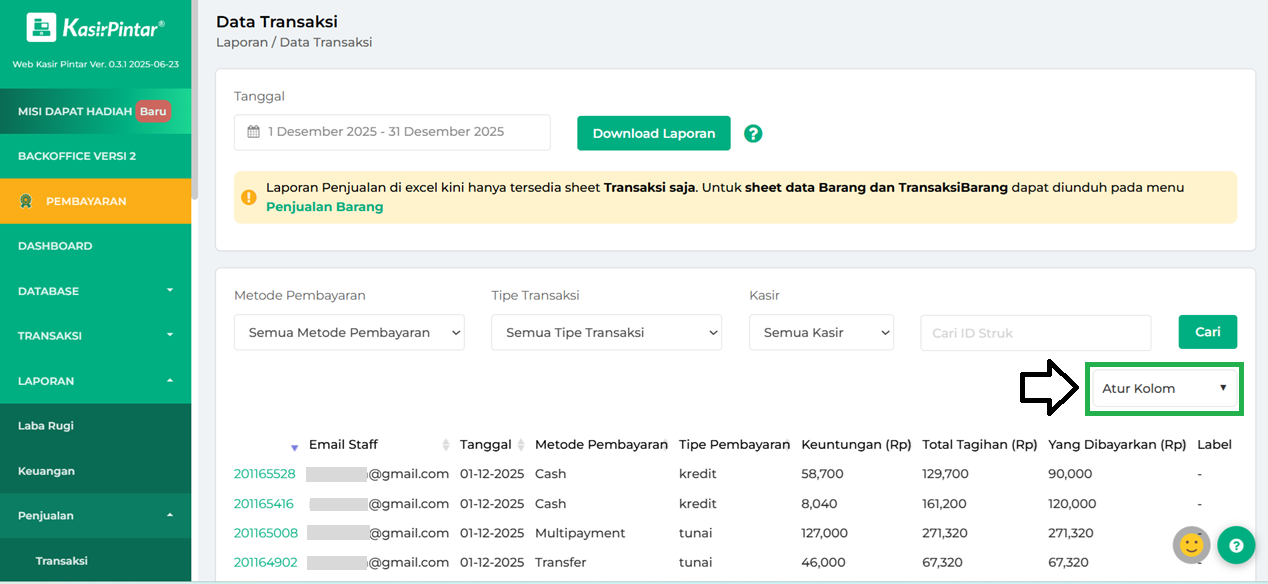1268x584 pixels.
Task: Open the smiley feedback icon
Action: pyautogui.click(x=1191, y=545)
